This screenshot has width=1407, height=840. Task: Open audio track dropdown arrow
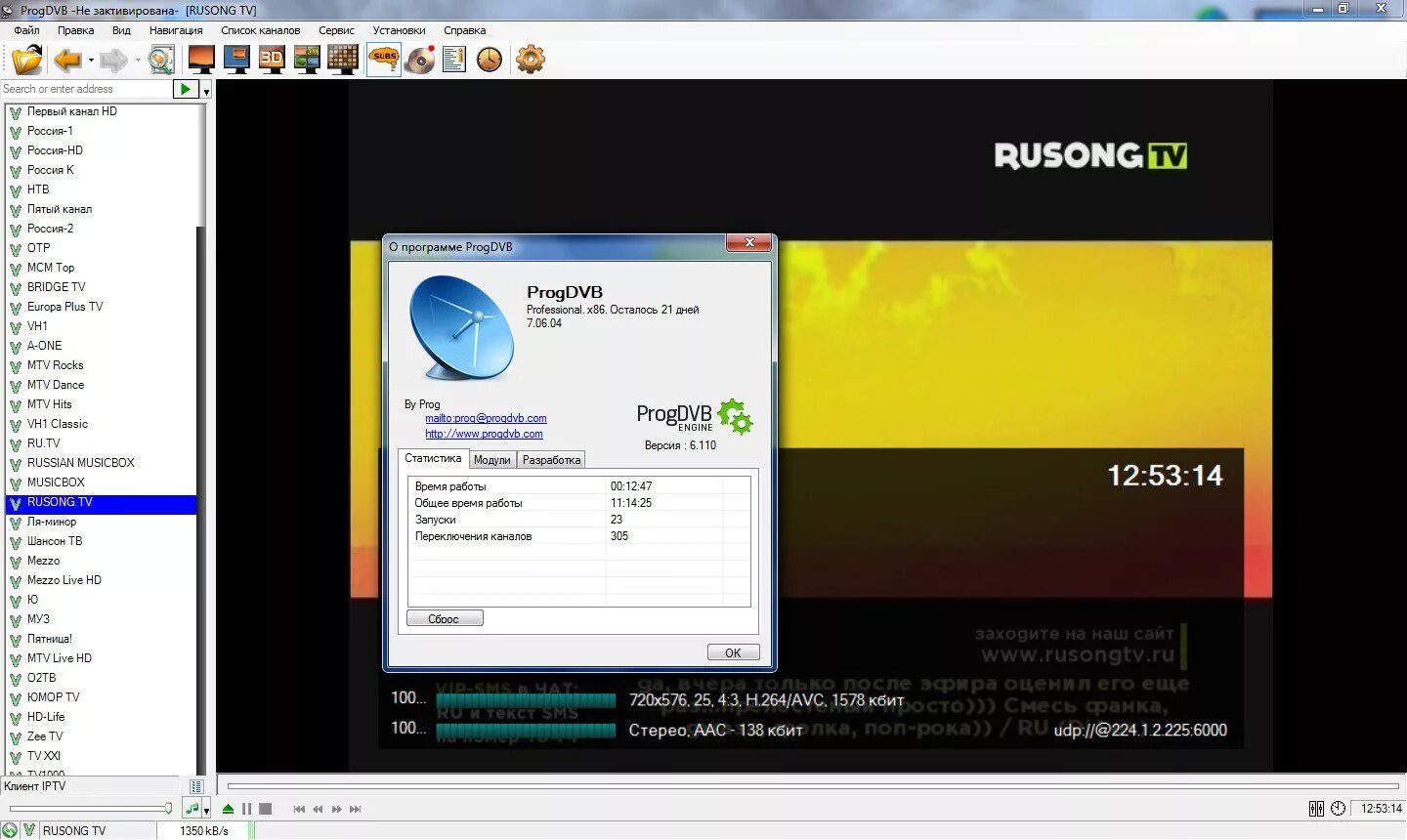tap(206, 811)
